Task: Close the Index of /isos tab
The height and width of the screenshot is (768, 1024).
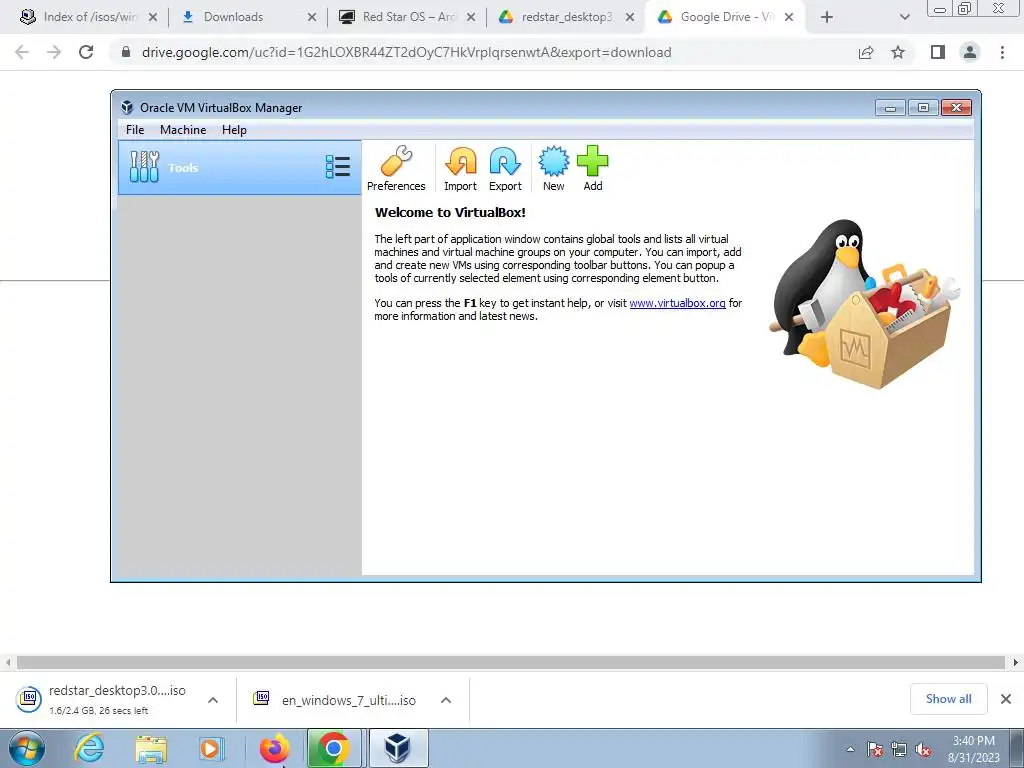Action: pyautogui.click(x=153, y=17)
